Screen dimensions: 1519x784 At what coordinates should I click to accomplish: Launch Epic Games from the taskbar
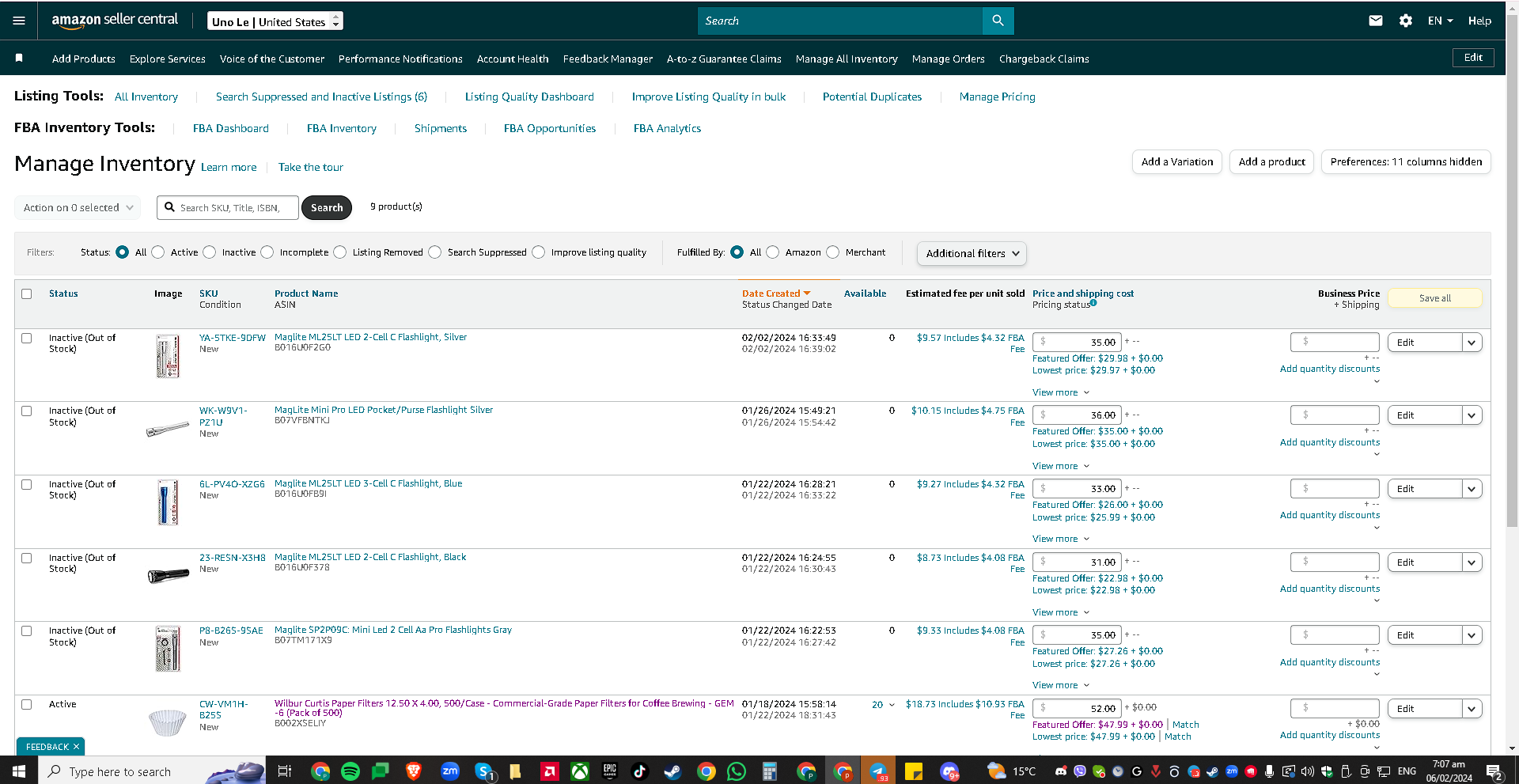(610, 771)
